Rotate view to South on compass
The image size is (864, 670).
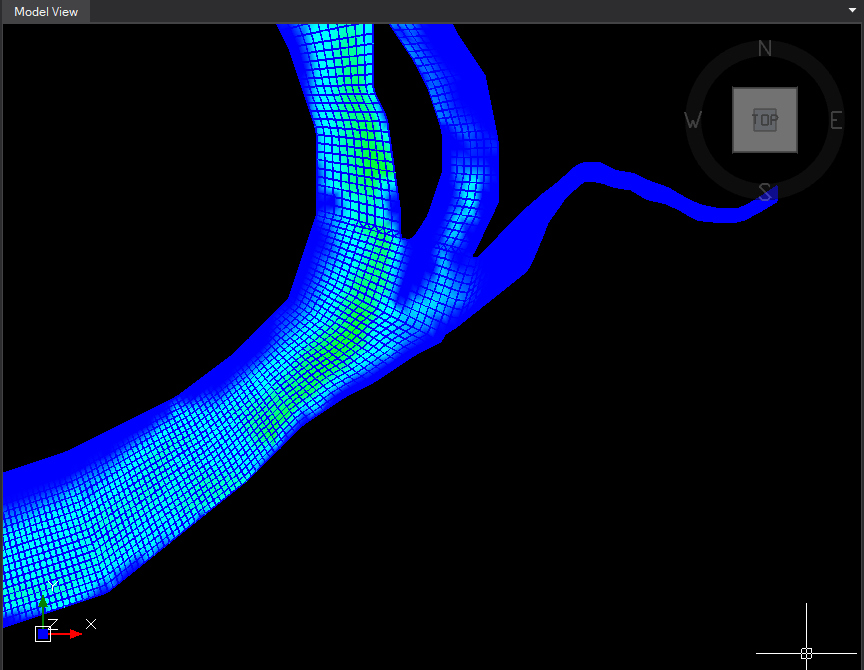[765, 192]
